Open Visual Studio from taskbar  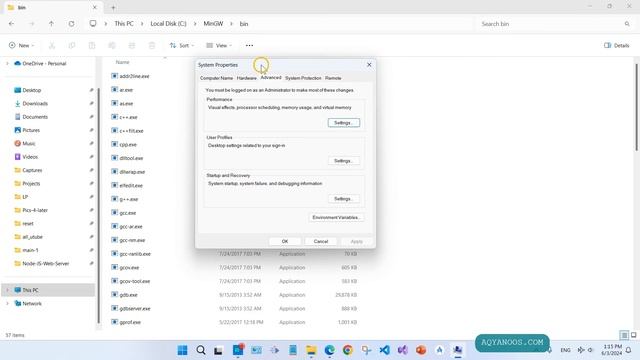pos(402,350)
